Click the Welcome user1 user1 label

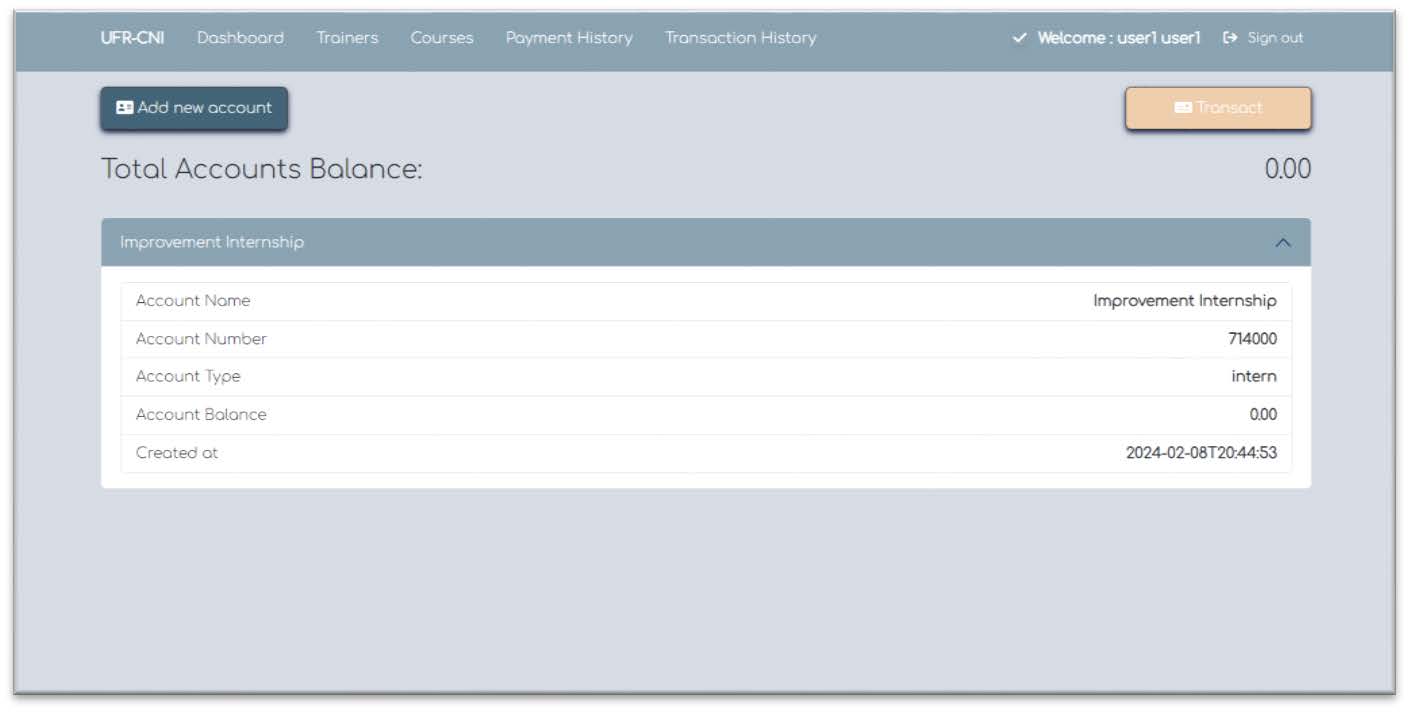point(1120,38)
